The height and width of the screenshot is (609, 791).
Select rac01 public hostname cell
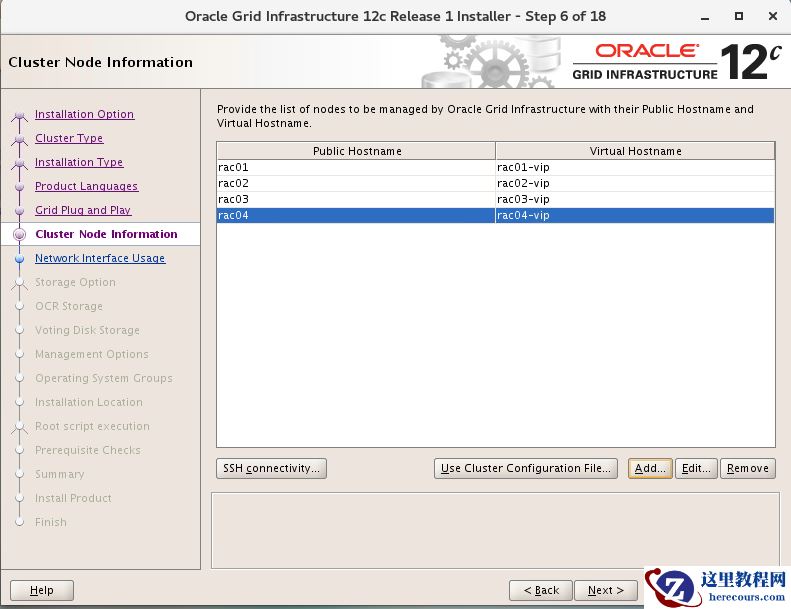356,167
